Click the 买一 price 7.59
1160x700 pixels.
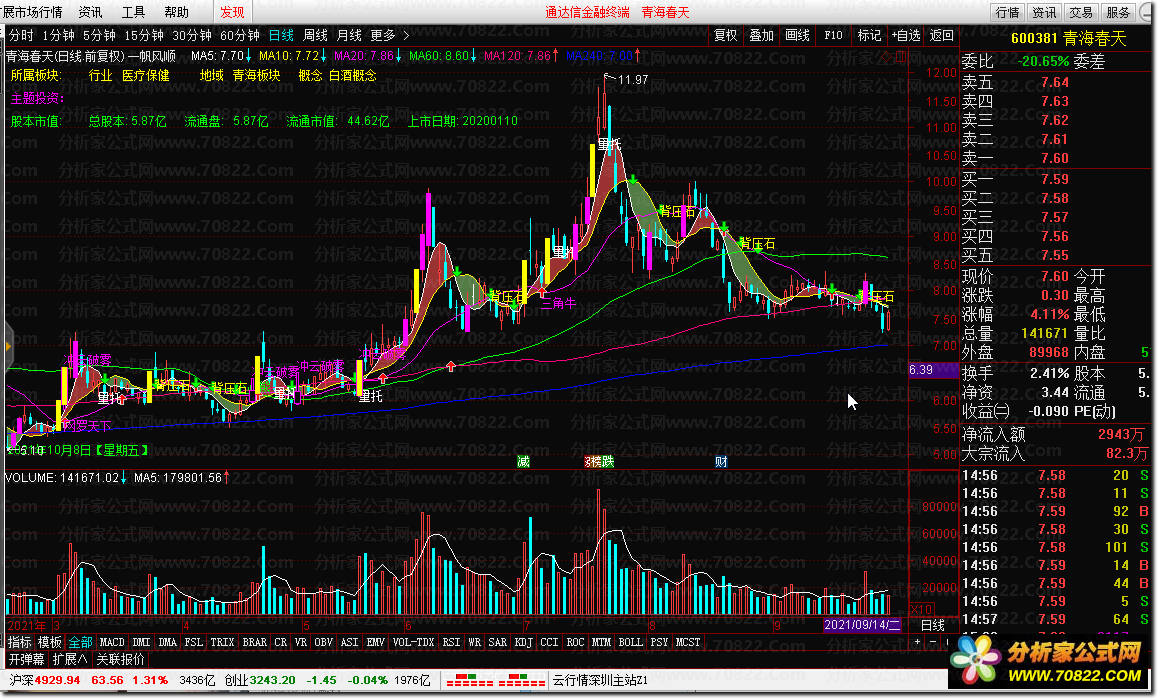pos(1055,179)
